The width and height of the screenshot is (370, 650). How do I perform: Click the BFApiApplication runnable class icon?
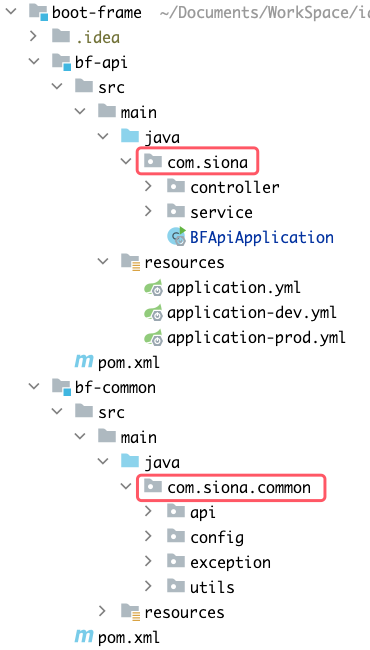point(177,236)
